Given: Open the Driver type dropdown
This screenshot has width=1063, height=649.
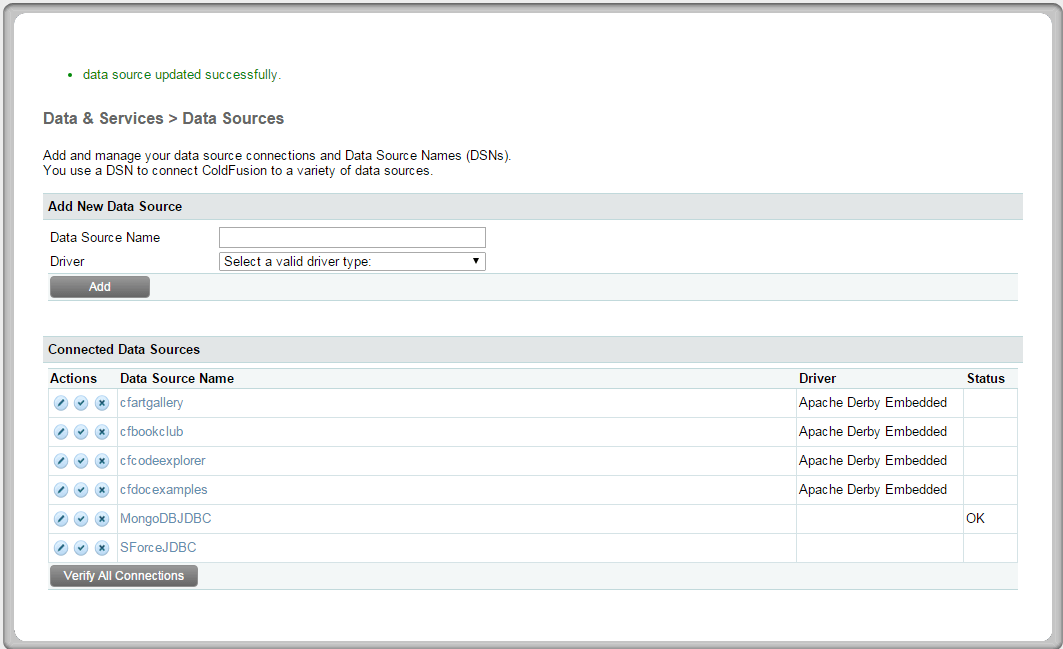Looking at the screenshot, I should tap(352, 261).
